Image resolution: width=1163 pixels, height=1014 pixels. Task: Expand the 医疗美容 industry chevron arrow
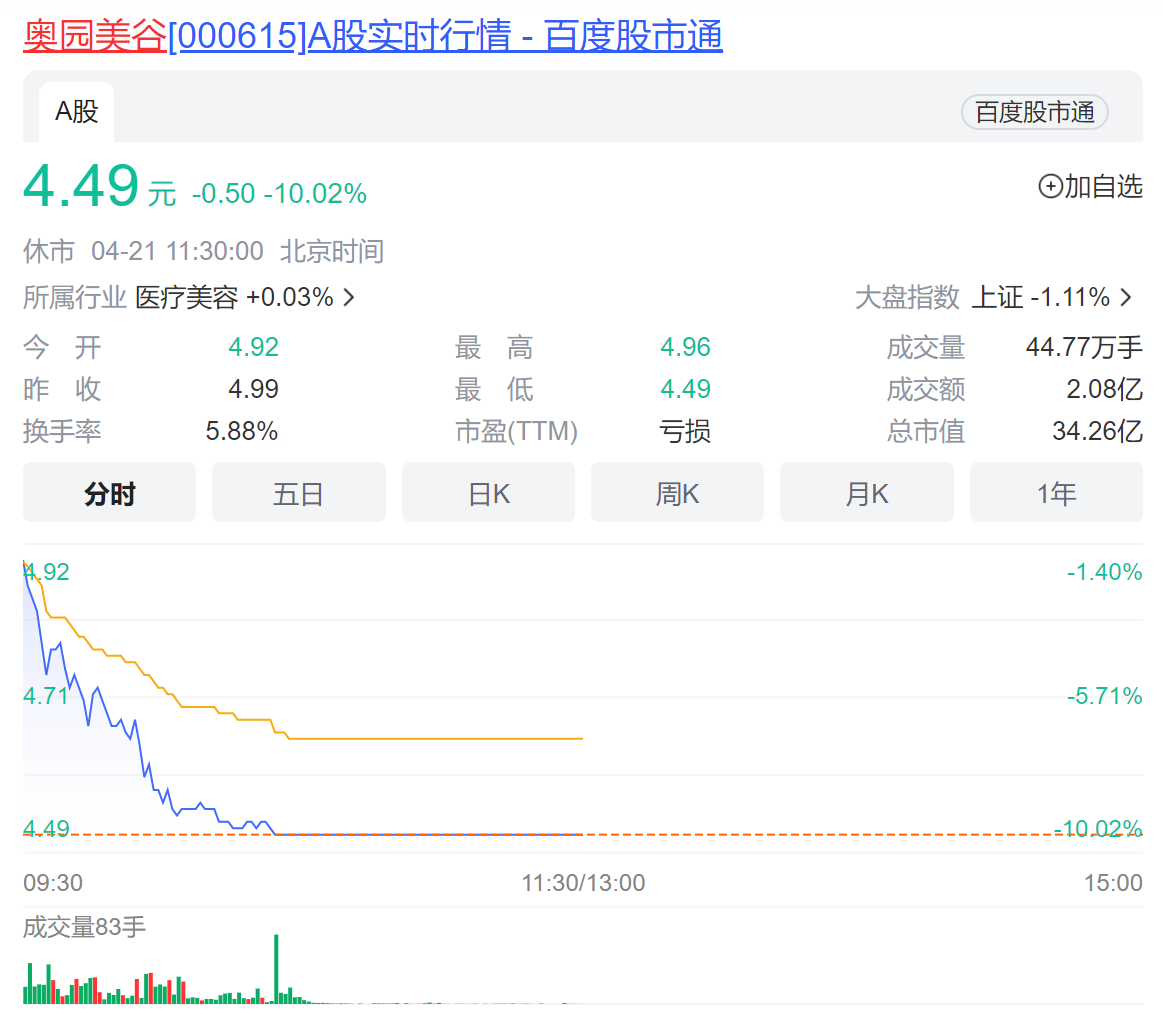tap(349, 297)
